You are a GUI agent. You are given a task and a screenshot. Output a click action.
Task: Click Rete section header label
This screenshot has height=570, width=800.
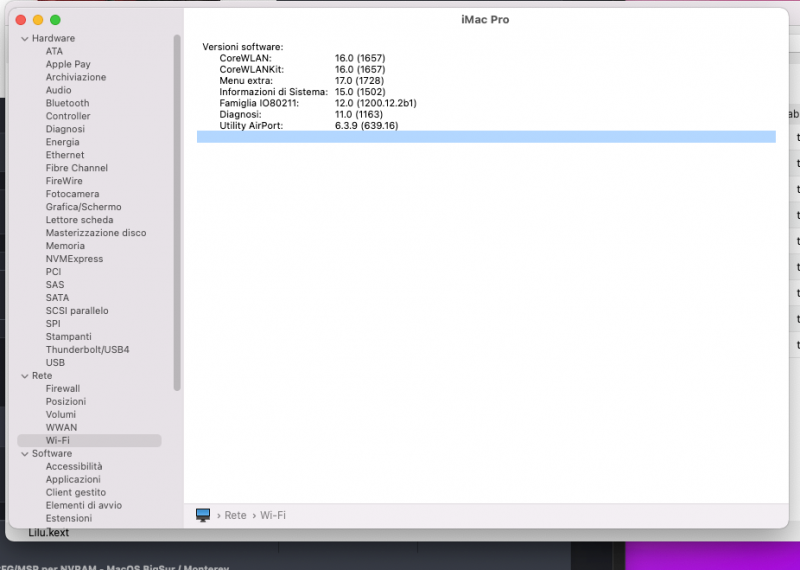pyautogui.click(x=42, y=376)
